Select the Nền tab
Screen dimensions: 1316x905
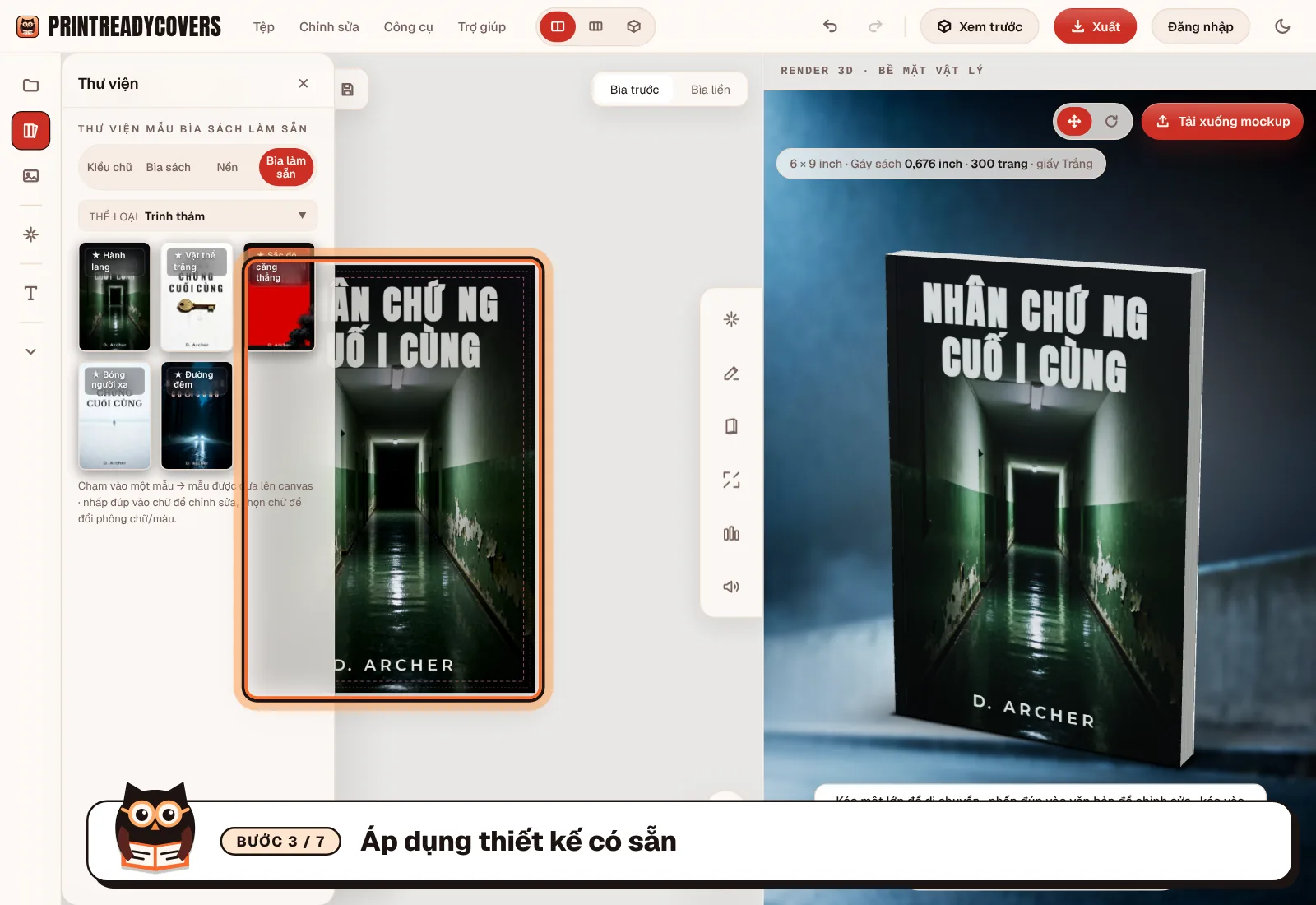(227, 167)
